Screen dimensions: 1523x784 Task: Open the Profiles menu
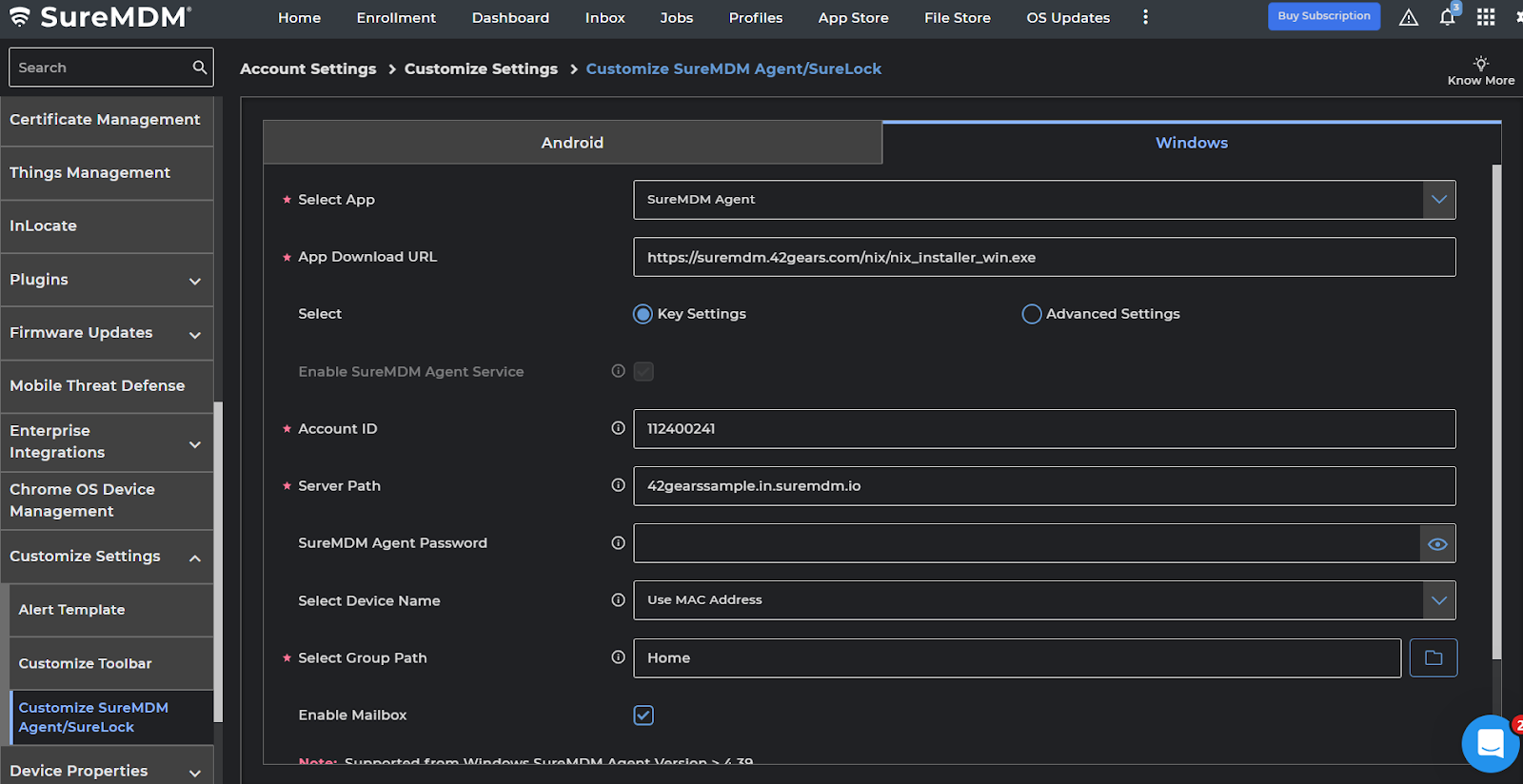tap(756, 17)
